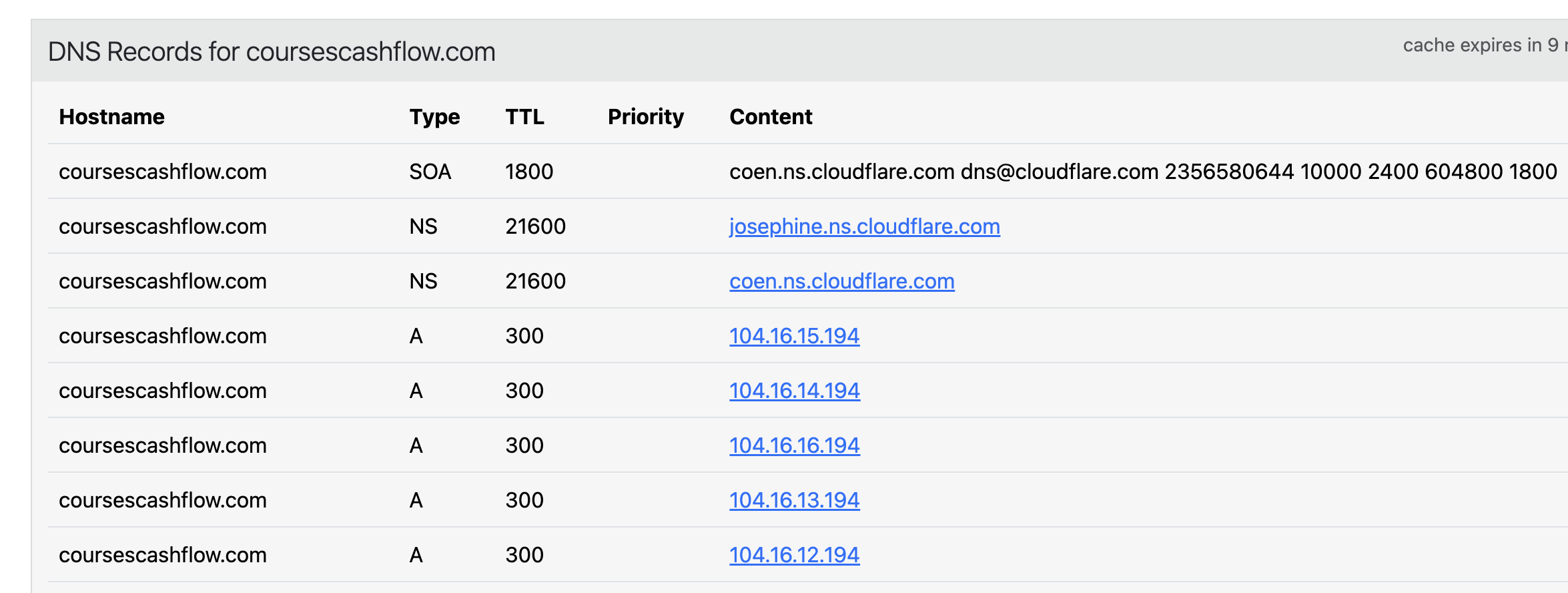The image size is (1568, 593).
Task: Click the Content column header
Action: [x=771, y=117]
